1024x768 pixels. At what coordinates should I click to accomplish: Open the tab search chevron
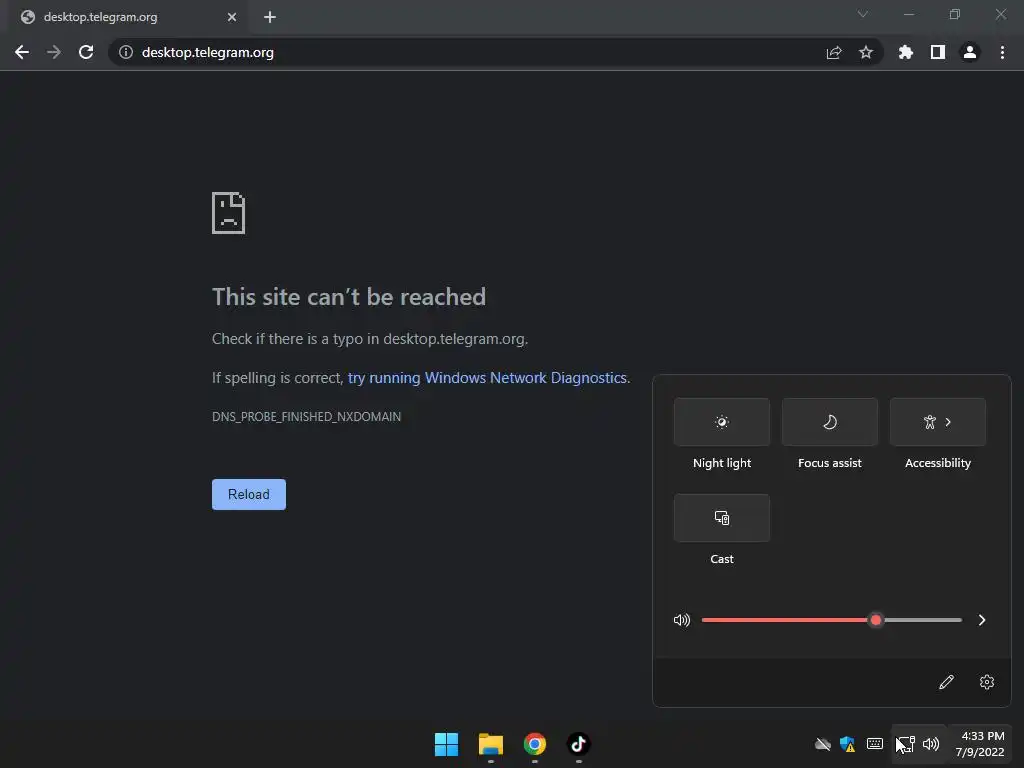863,14
